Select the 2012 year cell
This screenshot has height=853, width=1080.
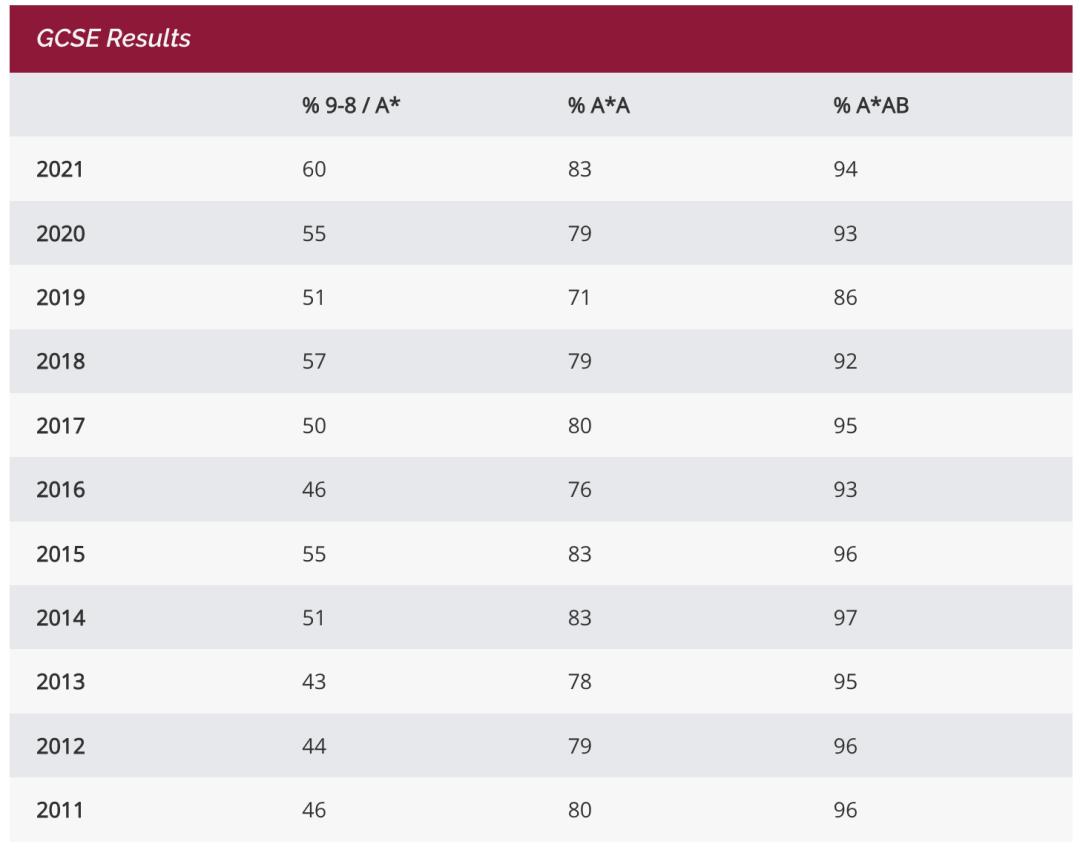60,746
